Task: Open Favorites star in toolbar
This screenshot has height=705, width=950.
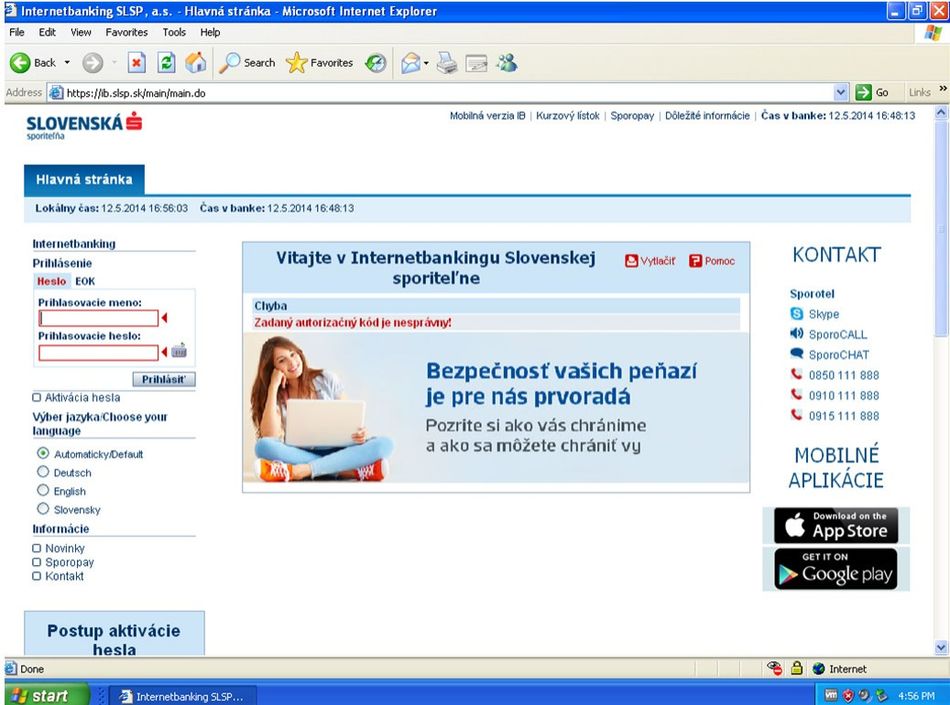Action: [x=296, y=62]
